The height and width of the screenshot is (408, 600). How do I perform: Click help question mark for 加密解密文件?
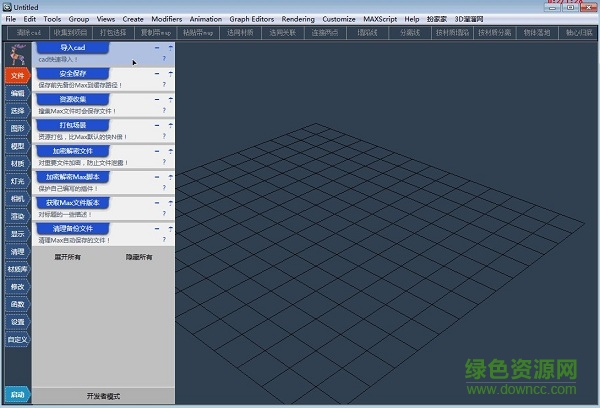[164, 161]
